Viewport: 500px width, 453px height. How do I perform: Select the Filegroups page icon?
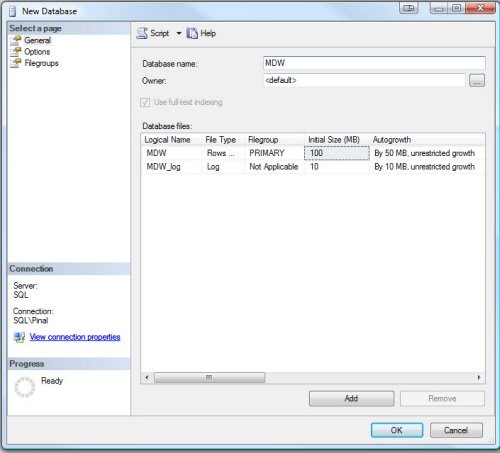16,63
